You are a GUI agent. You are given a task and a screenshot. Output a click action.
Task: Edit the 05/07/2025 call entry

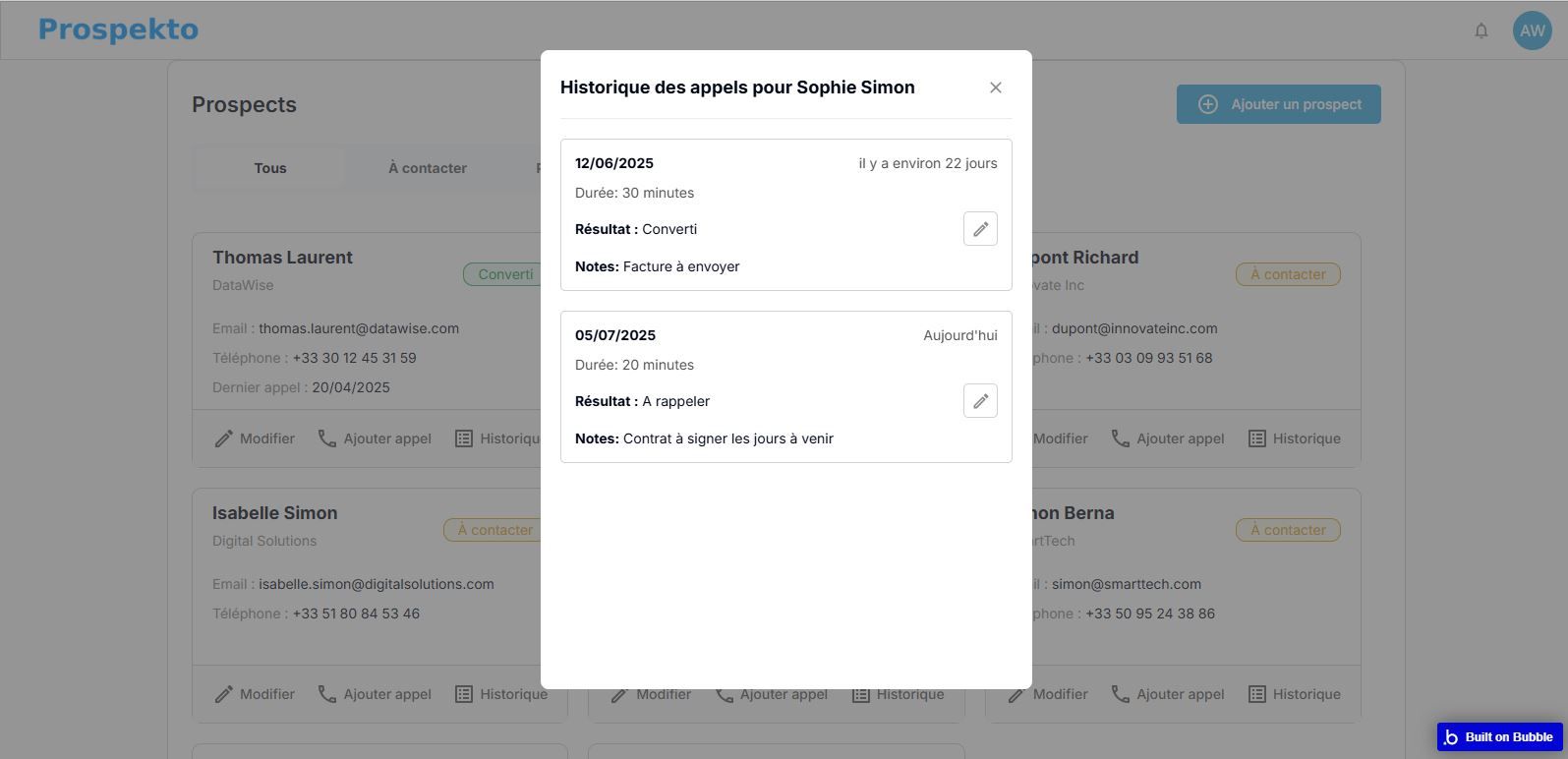(x=980, y=401)
